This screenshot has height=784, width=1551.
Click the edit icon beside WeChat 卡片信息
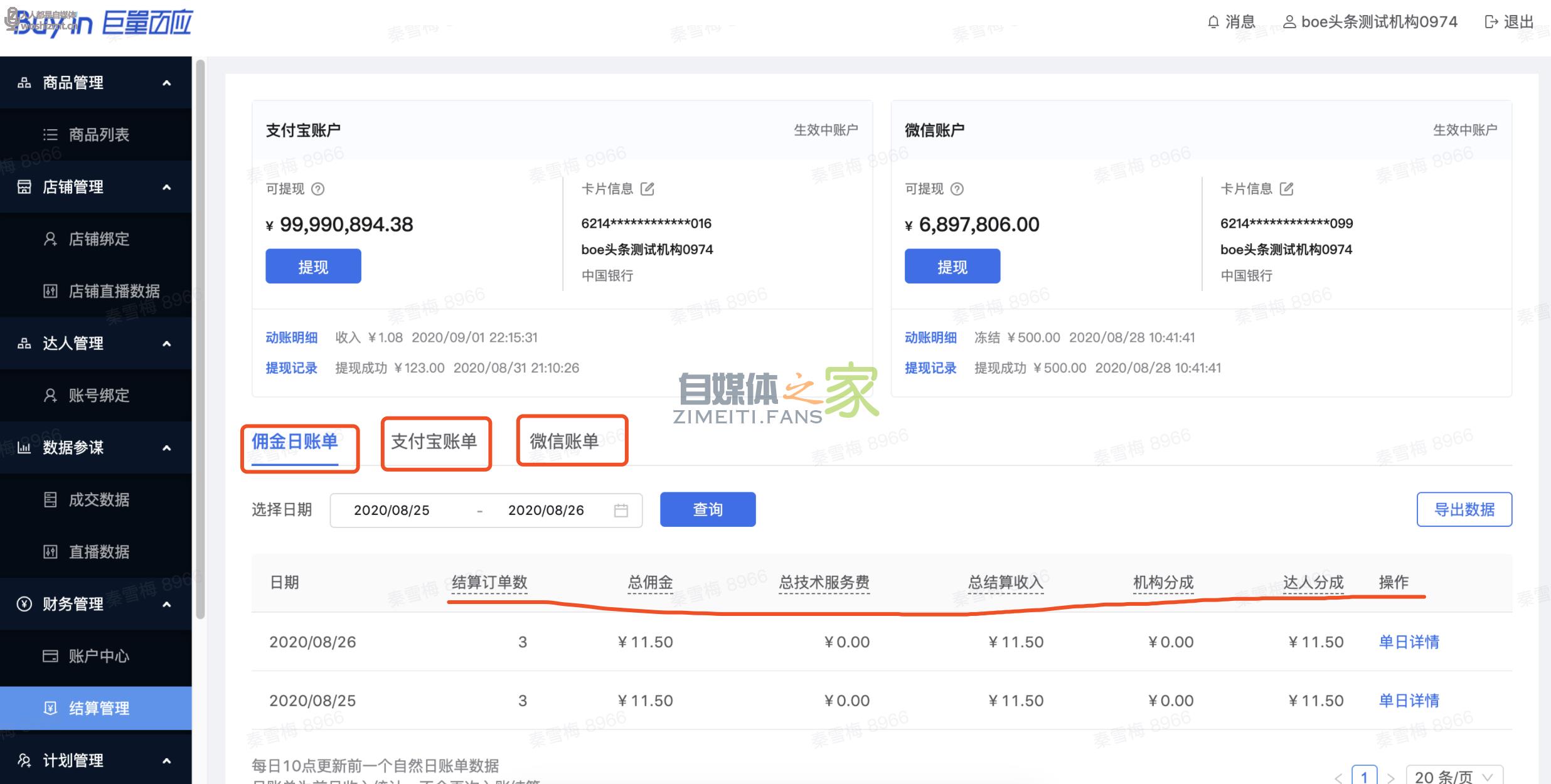click(x=1286, y=189)
